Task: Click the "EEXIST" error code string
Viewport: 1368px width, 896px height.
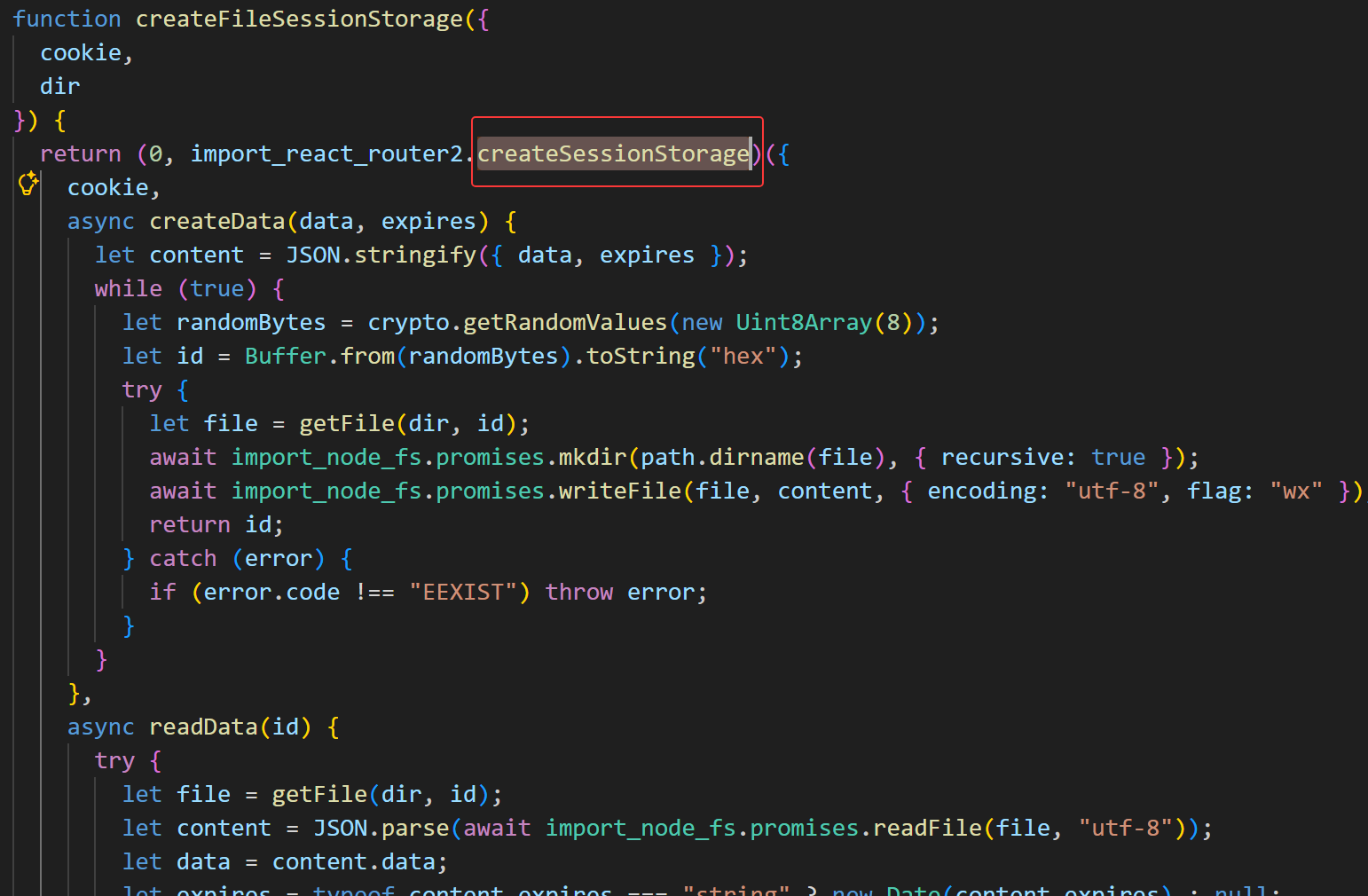Action: pyautogui.click(x=463, y=593)
